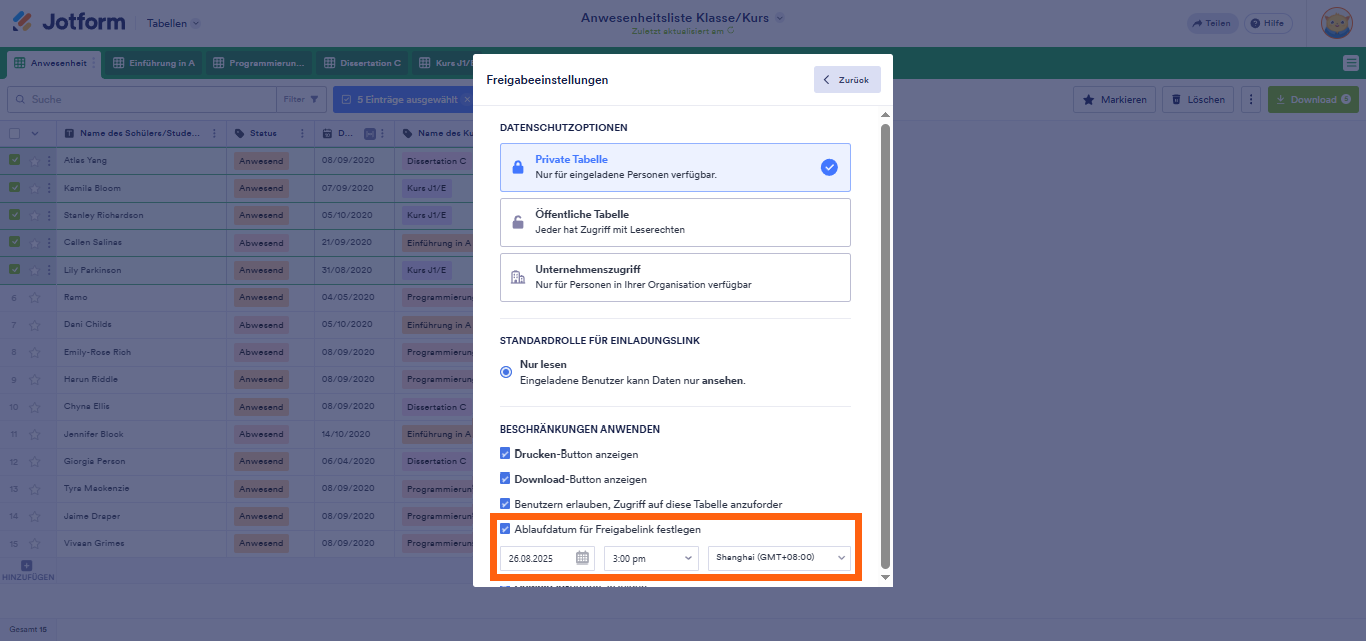The width and height of the screenshot is (1366, 641).
Task: Star the Atlas Yang row
Action: [x=34, y=160]
